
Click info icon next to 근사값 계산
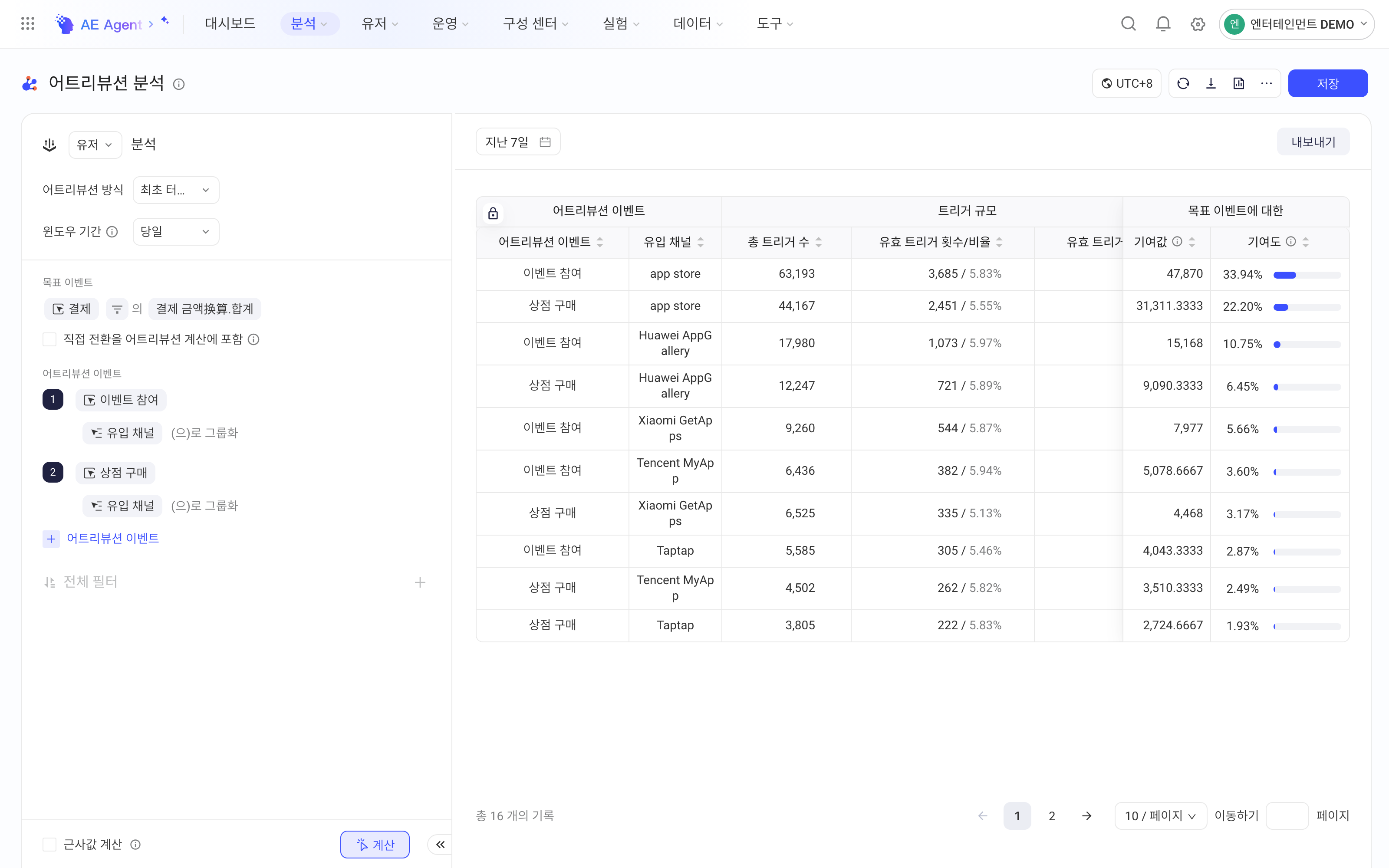[x=135, y=845]
